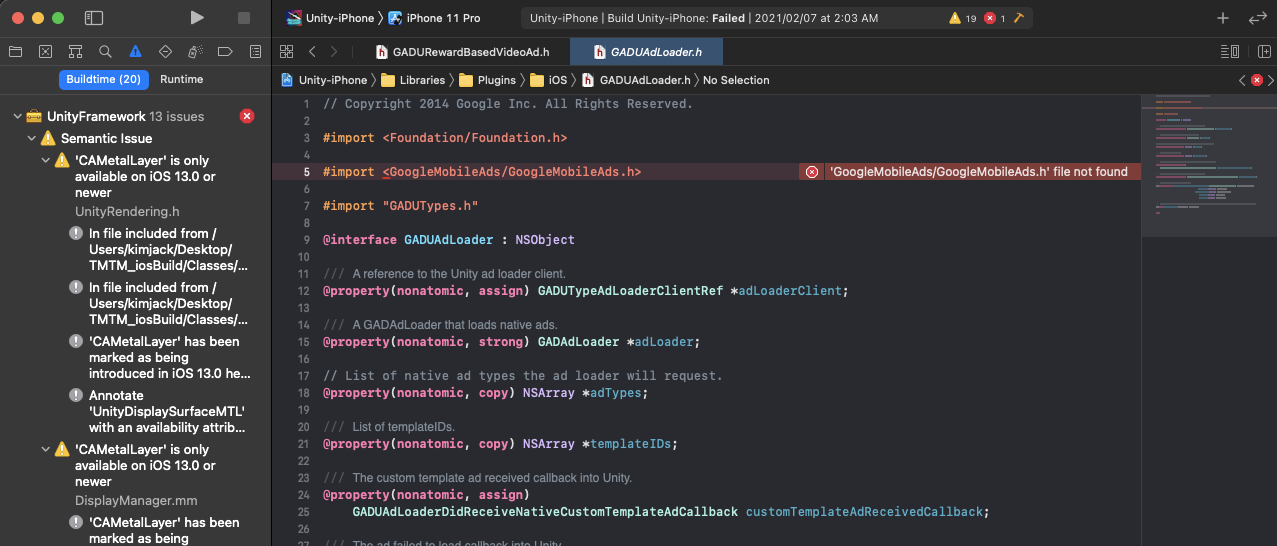This screenshot has height=546, width=1277.
Task: Go forward in editor history
Action: coord(334,51)
